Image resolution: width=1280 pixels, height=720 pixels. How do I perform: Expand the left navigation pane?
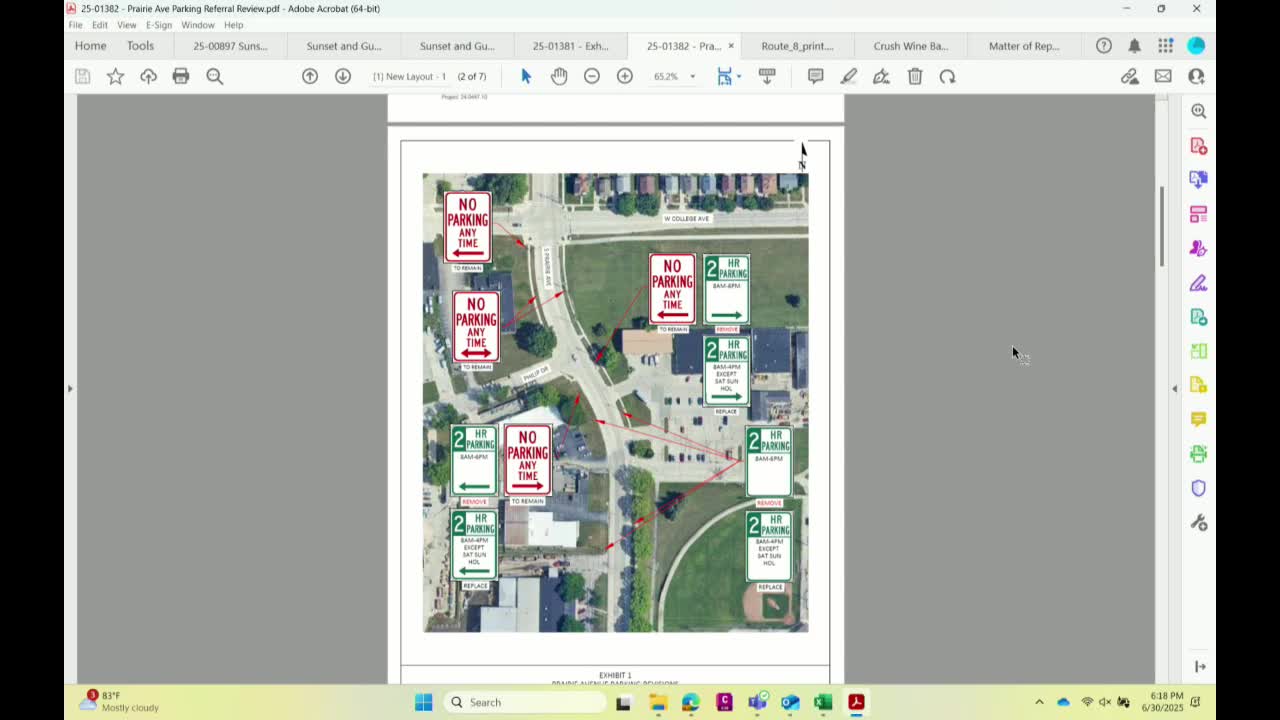(x=70, y=388)
